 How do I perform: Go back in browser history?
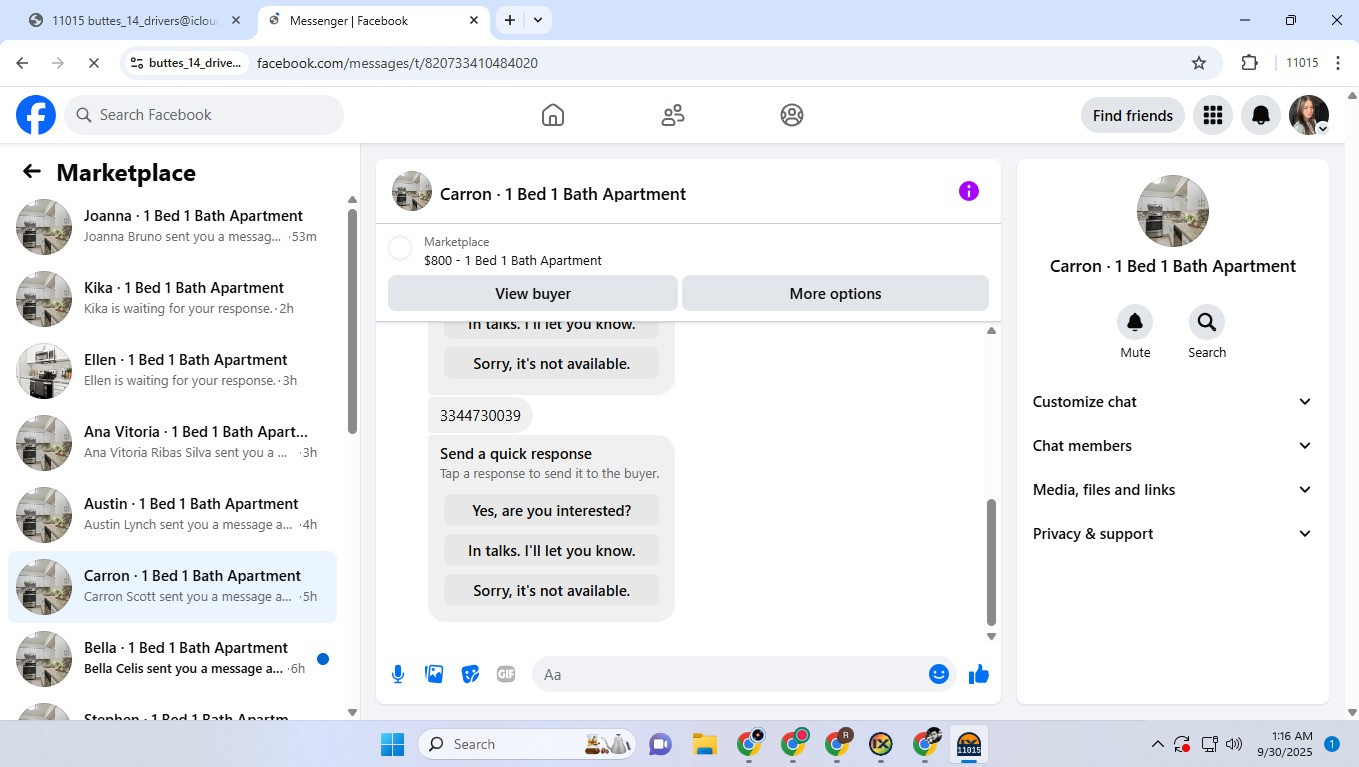[x=22, y=63]
